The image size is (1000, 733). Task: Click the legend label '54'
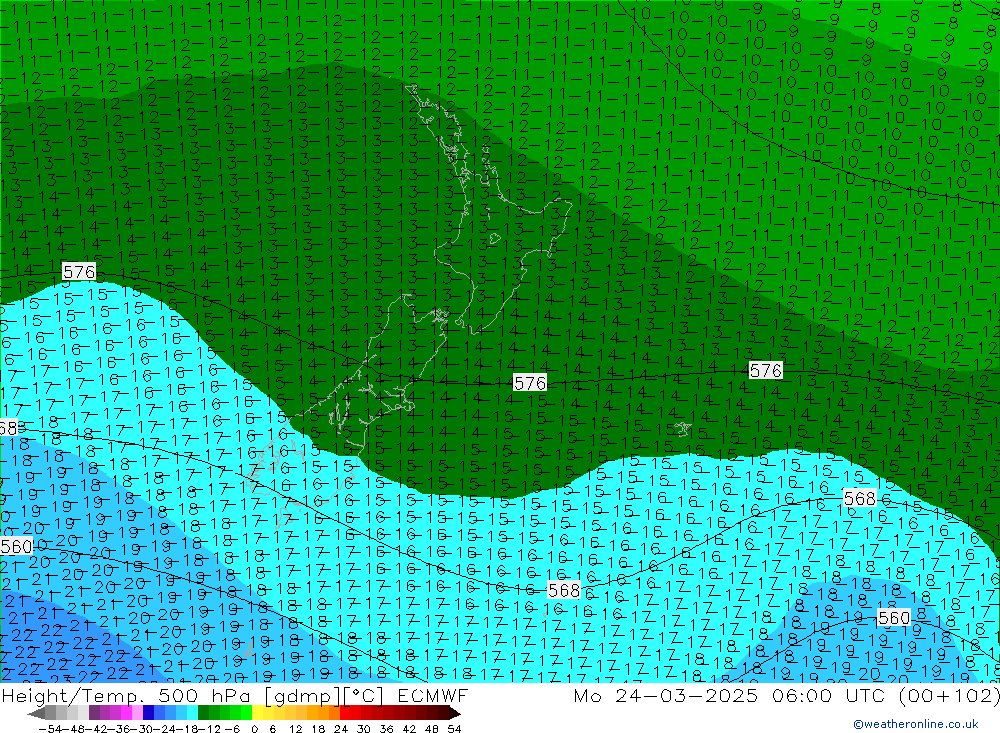[x=454, y=729]
